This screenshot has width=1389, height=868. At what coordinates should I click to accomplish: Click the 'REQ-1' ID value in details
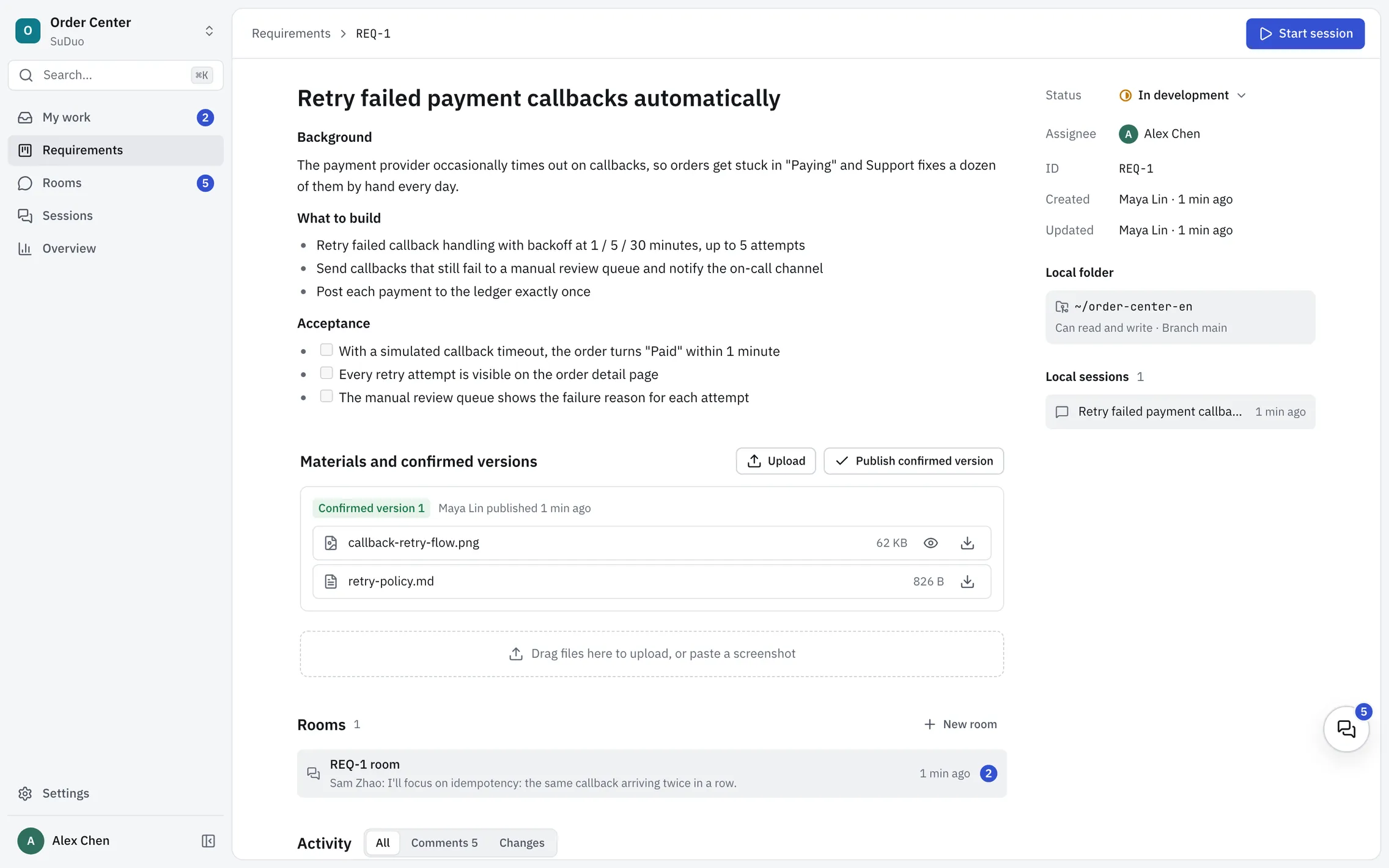[1136, 169]
